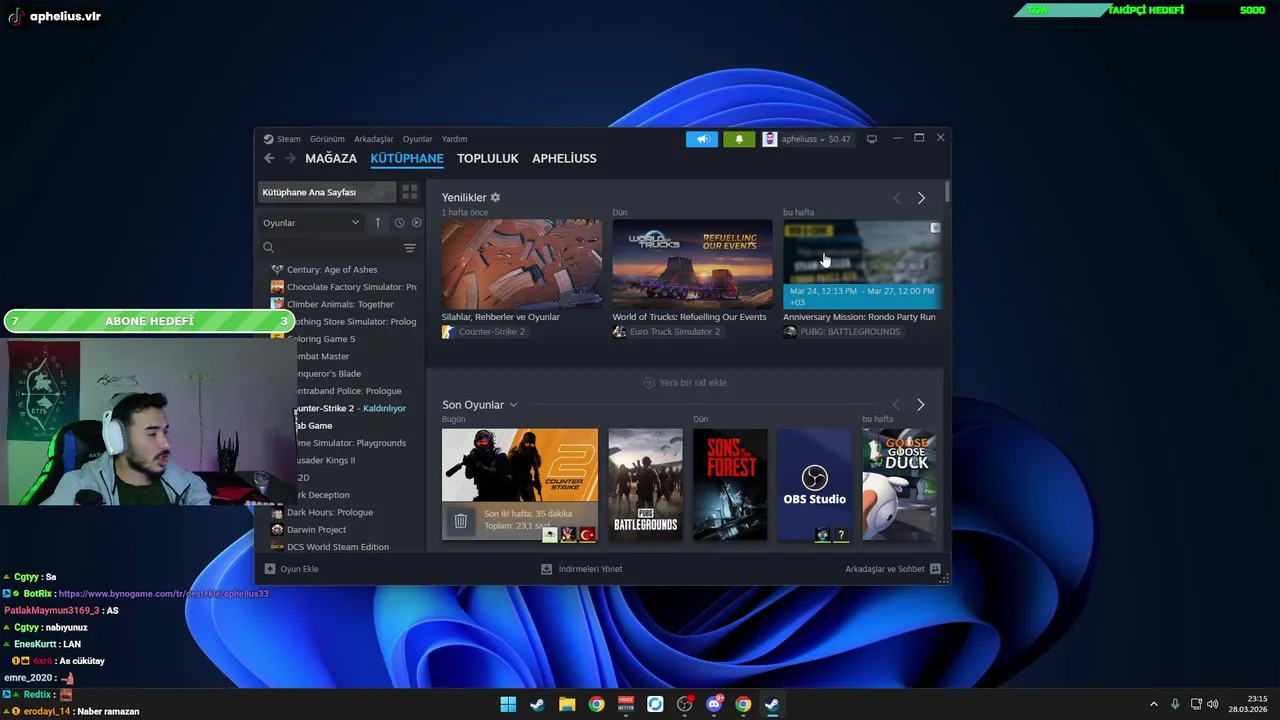The image size is (1280, 720).
Task: Select Chocolate Factory Simulator in library list
Action: pyautogui.click(x=344, y=287)
